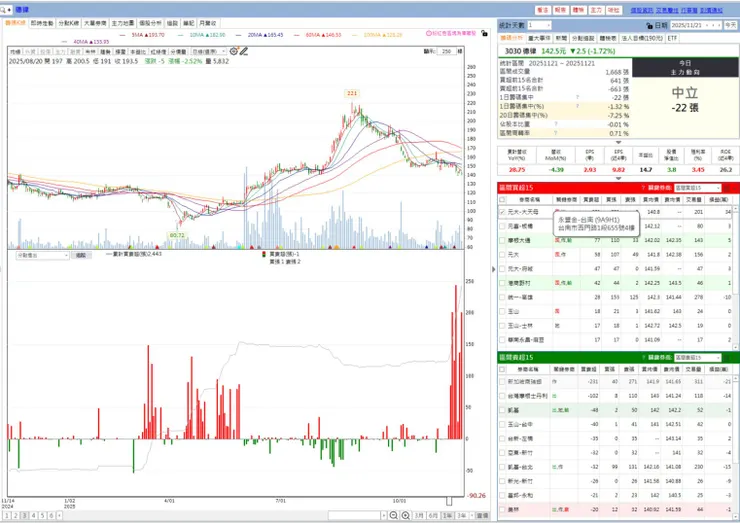This screenshot has width=740, height=523.
Task: Switch to the 重大事件 tab
Action: [x=539, y=38]
